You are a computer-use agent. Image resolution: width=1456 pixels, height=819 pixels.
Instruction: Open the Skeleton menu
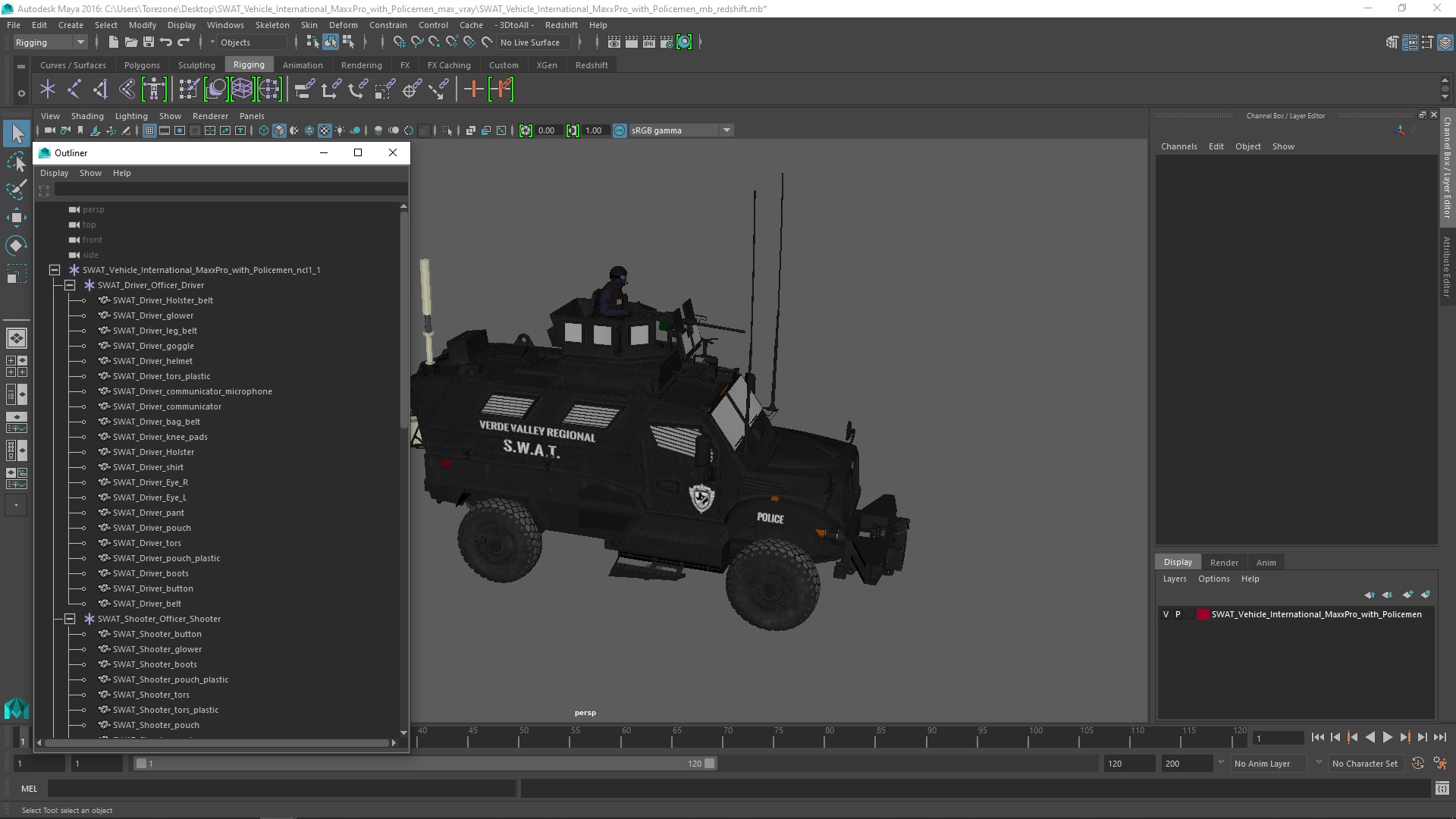(272, 25)
